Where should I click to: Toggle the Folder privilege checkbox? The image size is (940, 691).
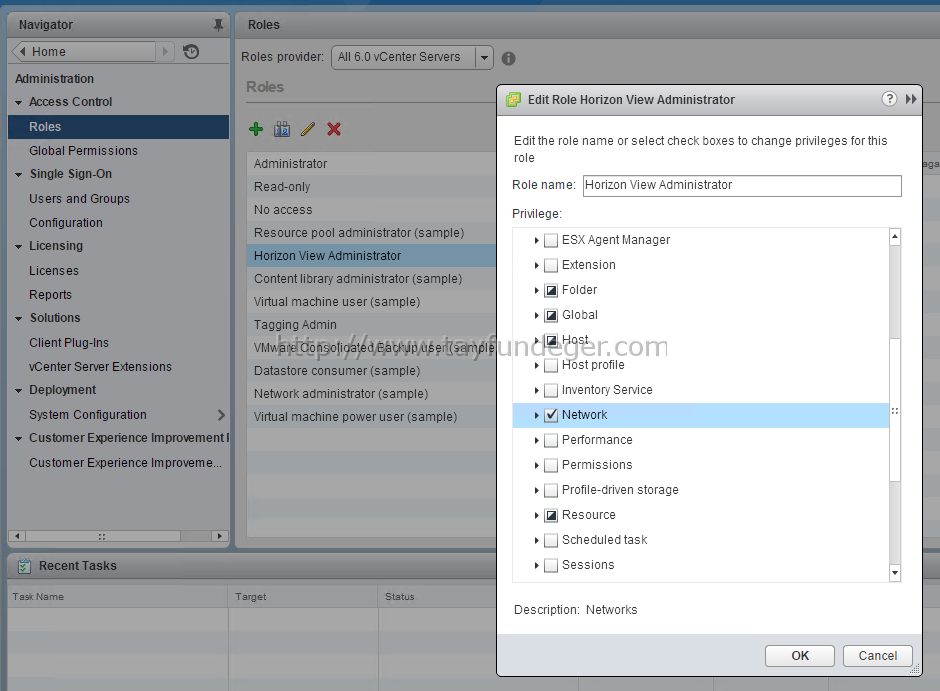[x=550, y=291]
